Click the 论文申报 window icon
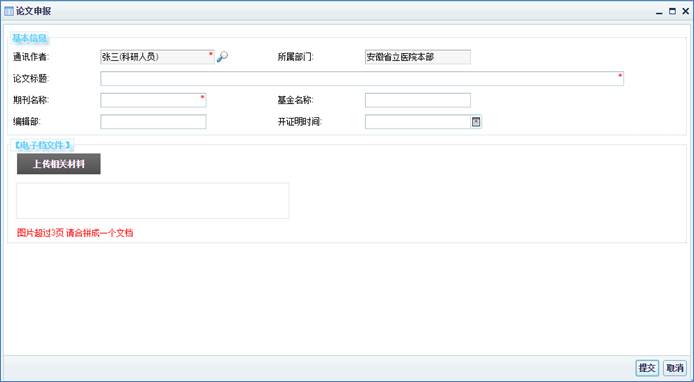 pos(9,11)
